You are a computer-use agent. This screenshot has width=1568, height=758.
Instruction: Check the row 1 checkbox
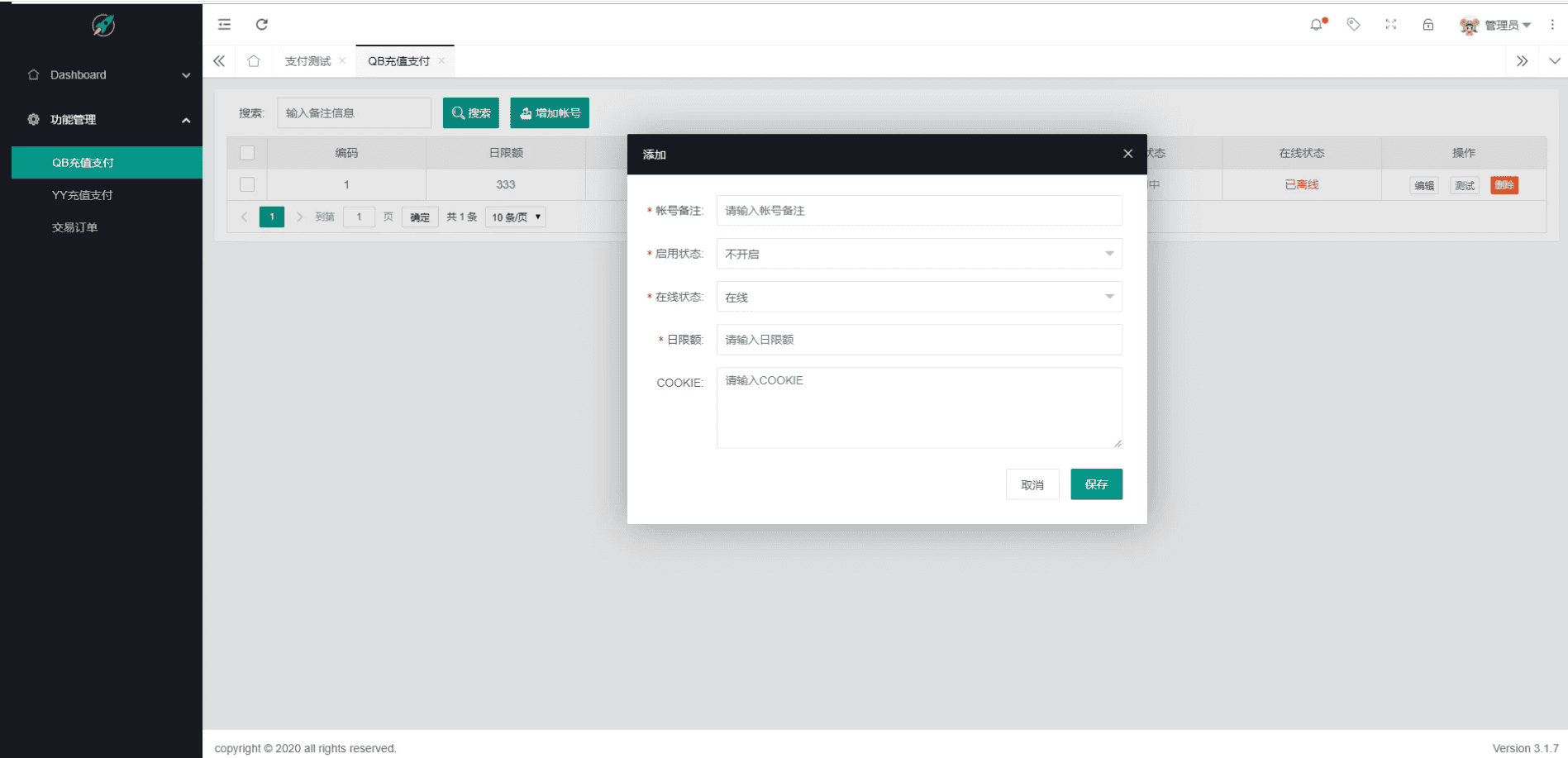pos(247,184)
